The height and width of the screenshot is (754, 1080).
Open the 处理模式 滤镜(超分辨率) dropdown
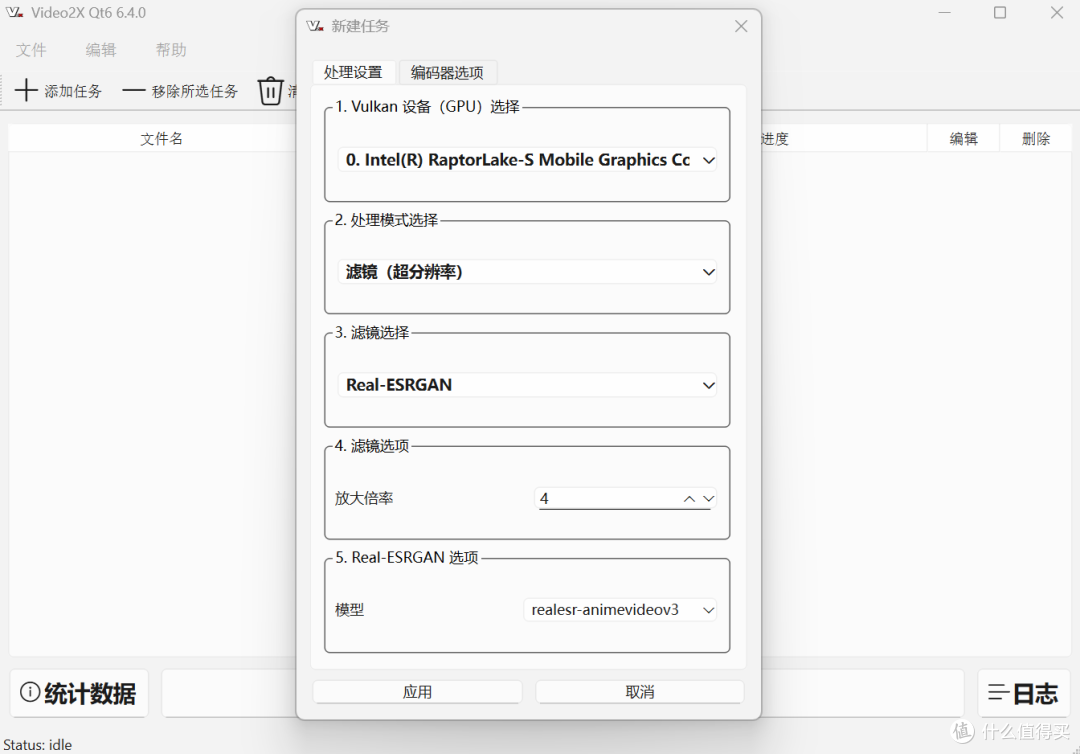(x=527, y=272)
